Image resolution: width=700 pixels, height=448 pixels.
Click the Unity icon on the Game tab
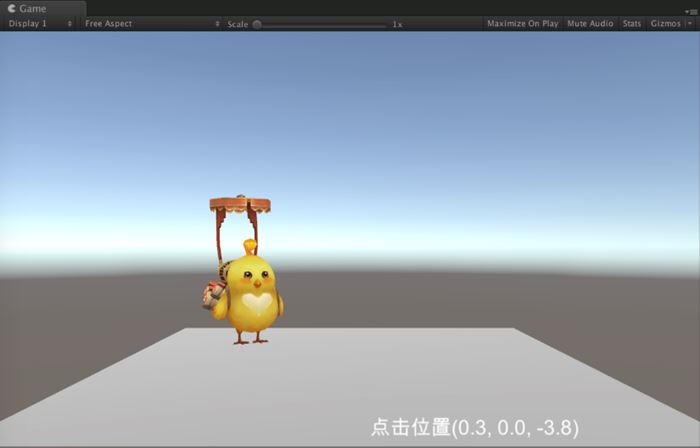tap(11, 8)
